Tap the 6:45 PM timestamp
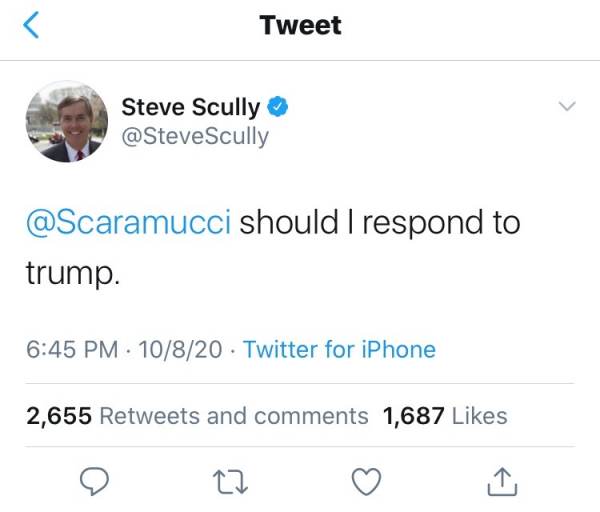 [72, 350]
